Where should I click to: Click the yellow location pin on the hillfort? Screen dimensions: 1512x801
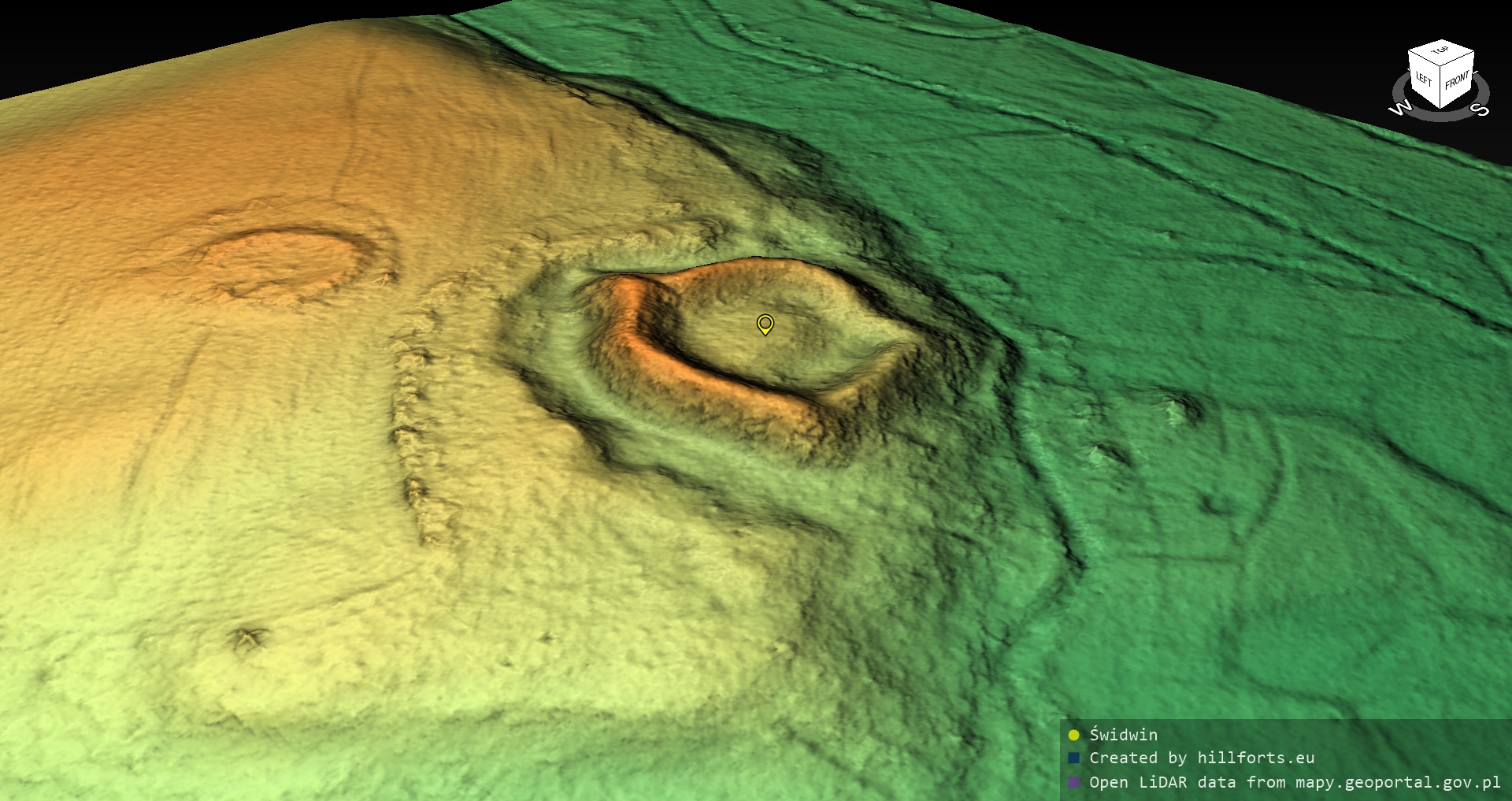click(765, 324)
